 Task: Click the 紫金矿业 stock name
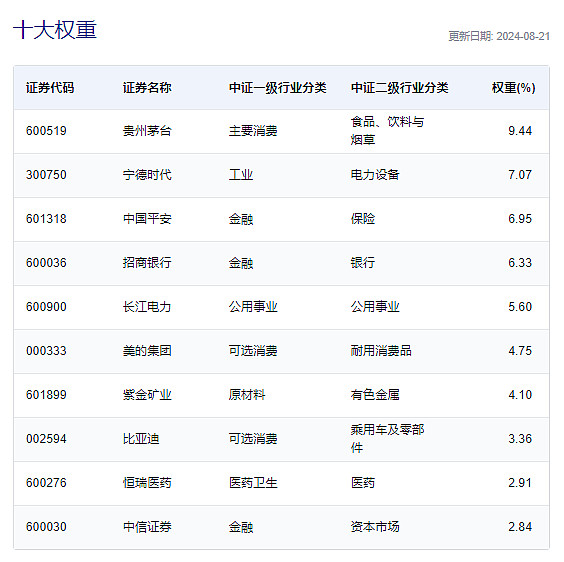click(147, 395)
